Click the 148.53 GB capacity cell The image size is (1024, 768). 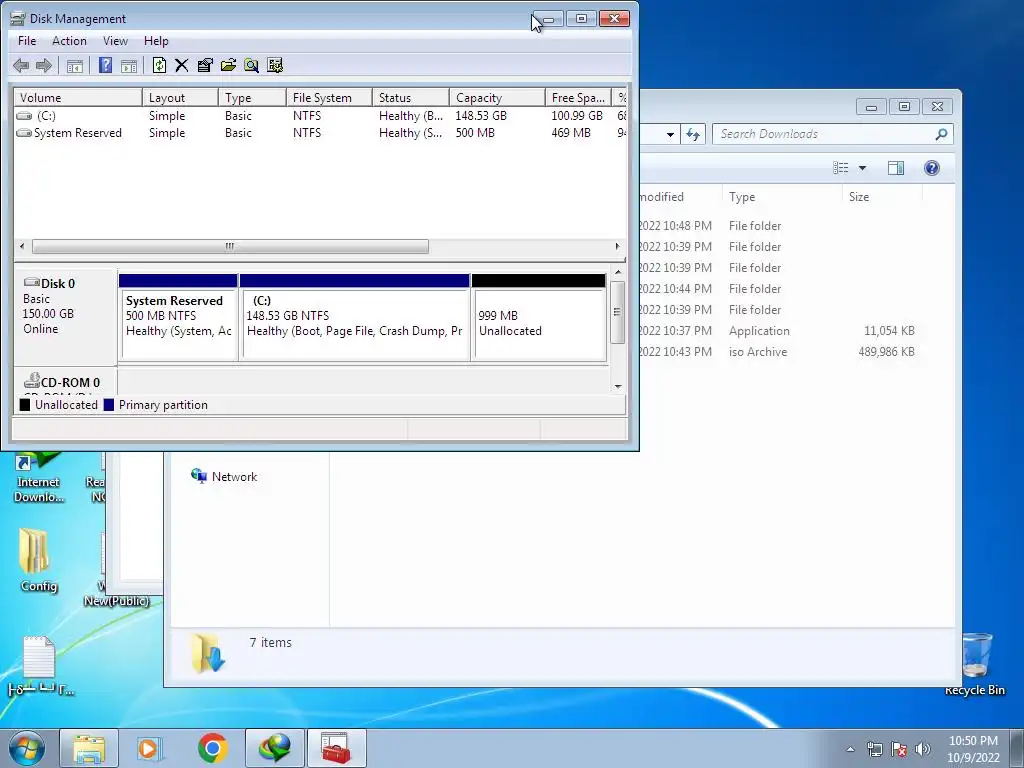[x=481, y=116]
